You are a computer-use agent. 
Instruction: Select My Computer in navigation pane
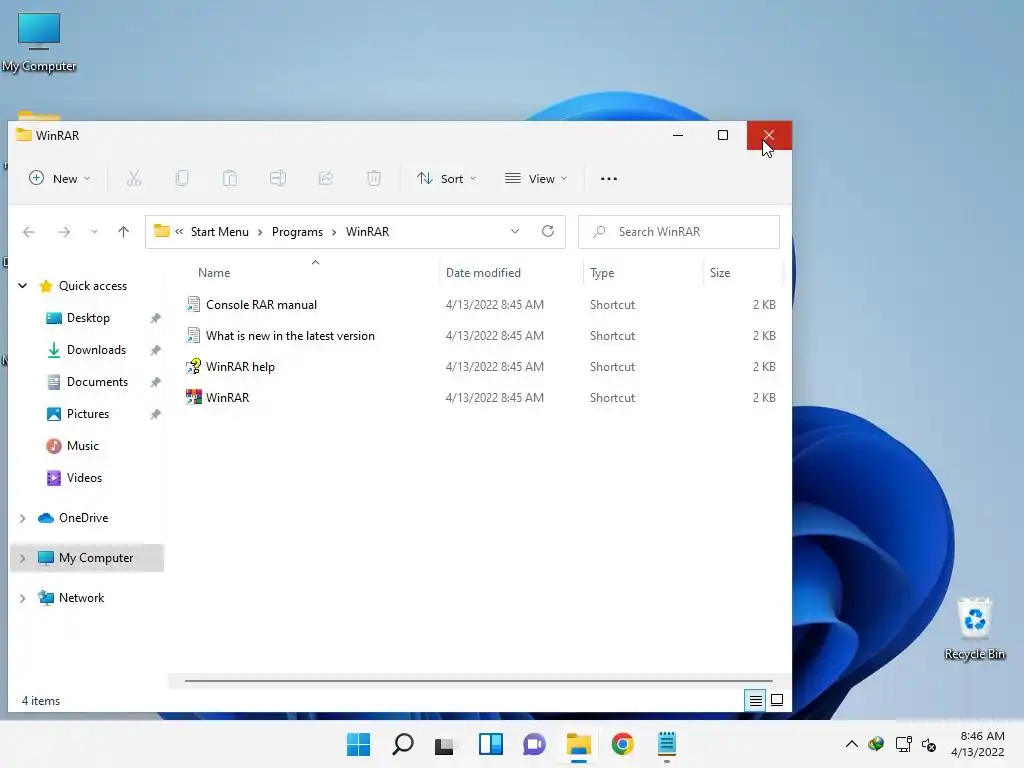(x=96, y=558)
